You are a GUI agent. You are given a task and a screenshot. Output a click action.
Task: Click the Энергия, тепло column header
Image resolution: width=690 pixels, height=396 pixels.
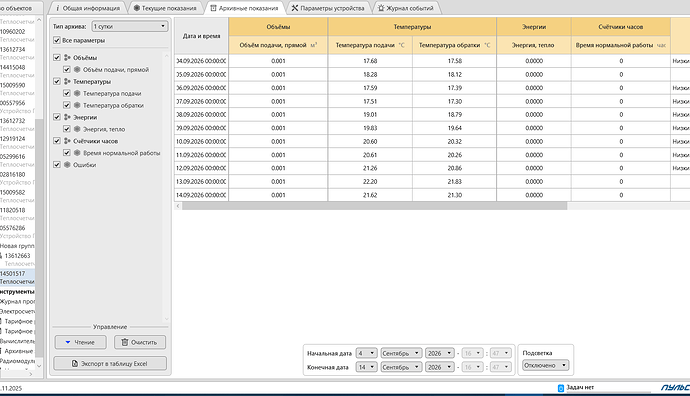point(534,45)
